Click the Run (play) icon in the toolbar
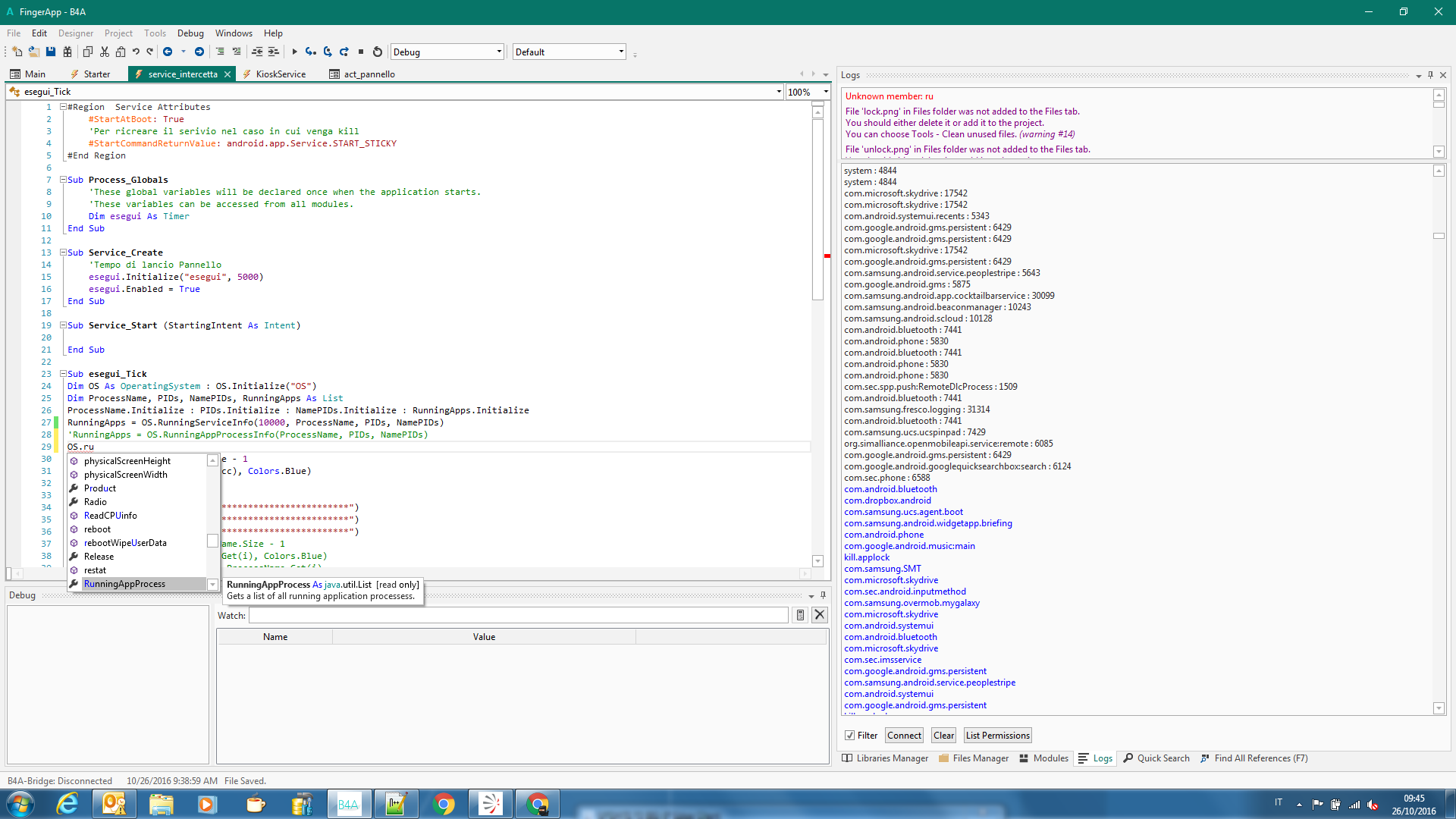This screenshot has width=1456, height=819. tap(294, 52)
